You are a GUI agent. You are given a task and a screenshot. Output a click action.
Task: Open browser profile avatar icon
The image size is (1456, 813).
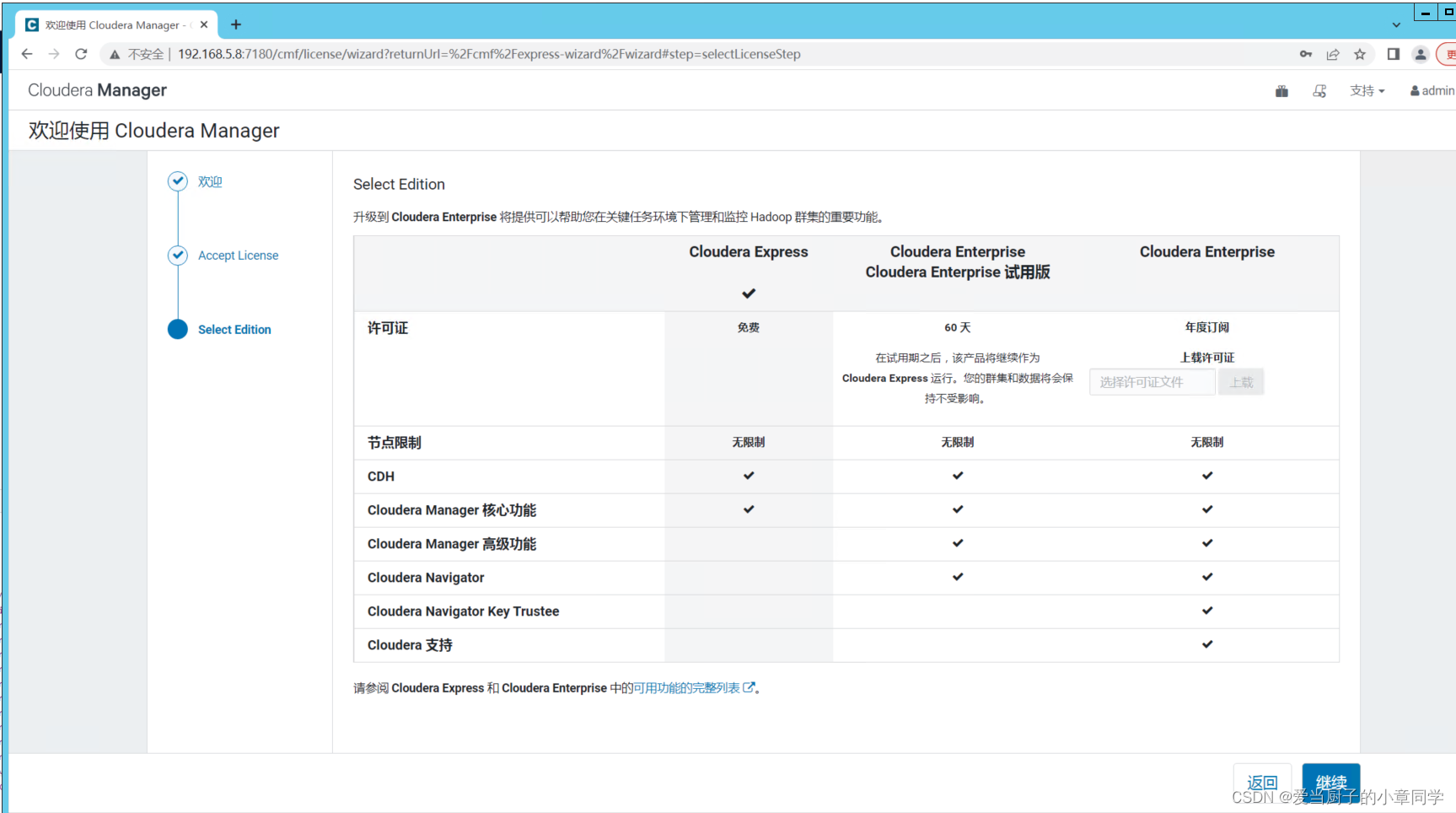tap(1421, 54)
